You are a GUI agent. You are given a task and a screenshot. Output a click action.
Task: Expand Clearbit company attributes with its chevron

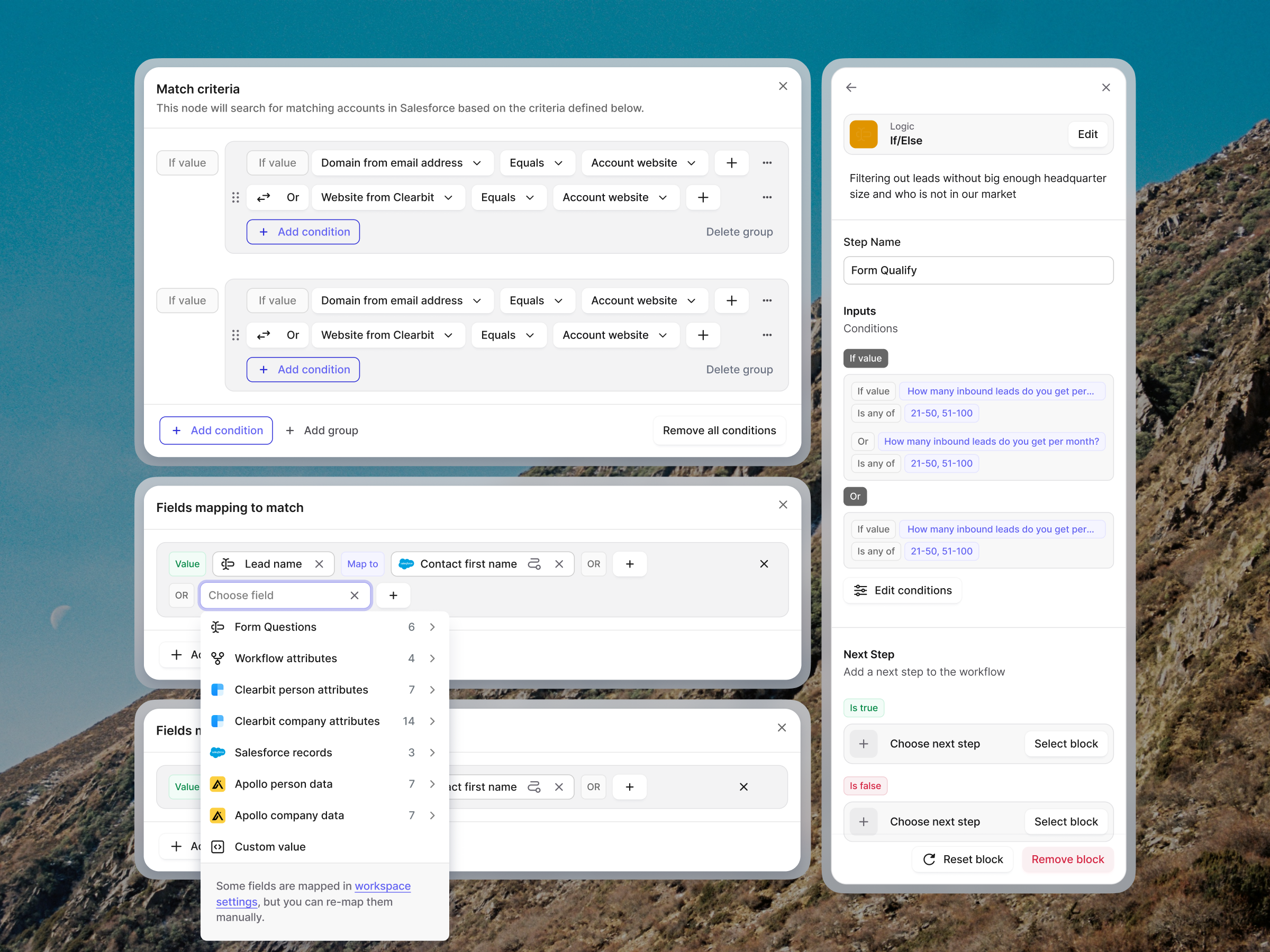click(x=433, y=721)
